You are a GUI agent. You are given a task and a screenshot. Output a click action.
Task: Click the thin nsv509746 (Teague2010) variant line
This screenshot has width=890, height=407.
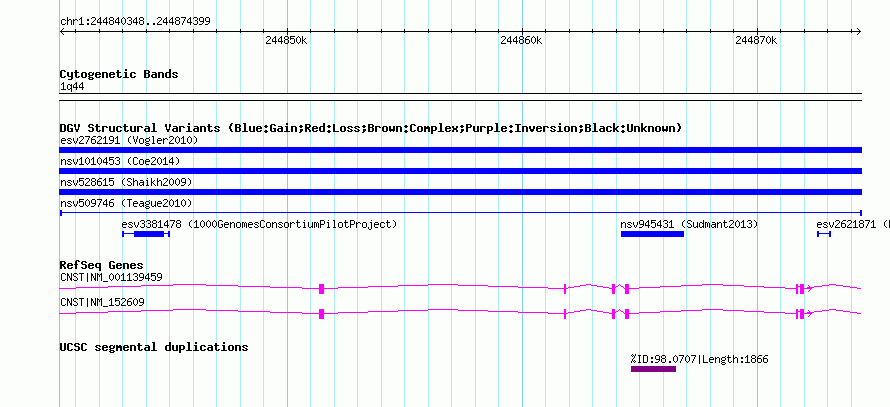[x=460, y=213]
